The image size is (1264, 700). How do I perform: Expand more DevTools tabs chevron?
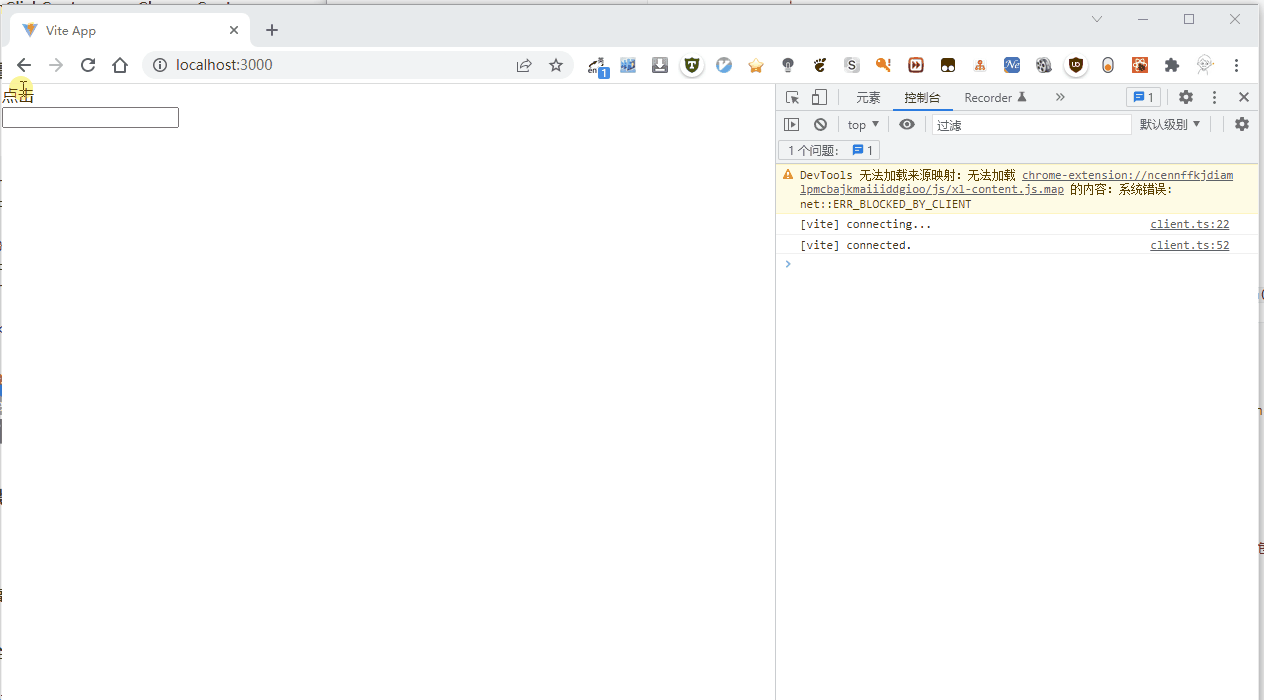pos(1060,98)
